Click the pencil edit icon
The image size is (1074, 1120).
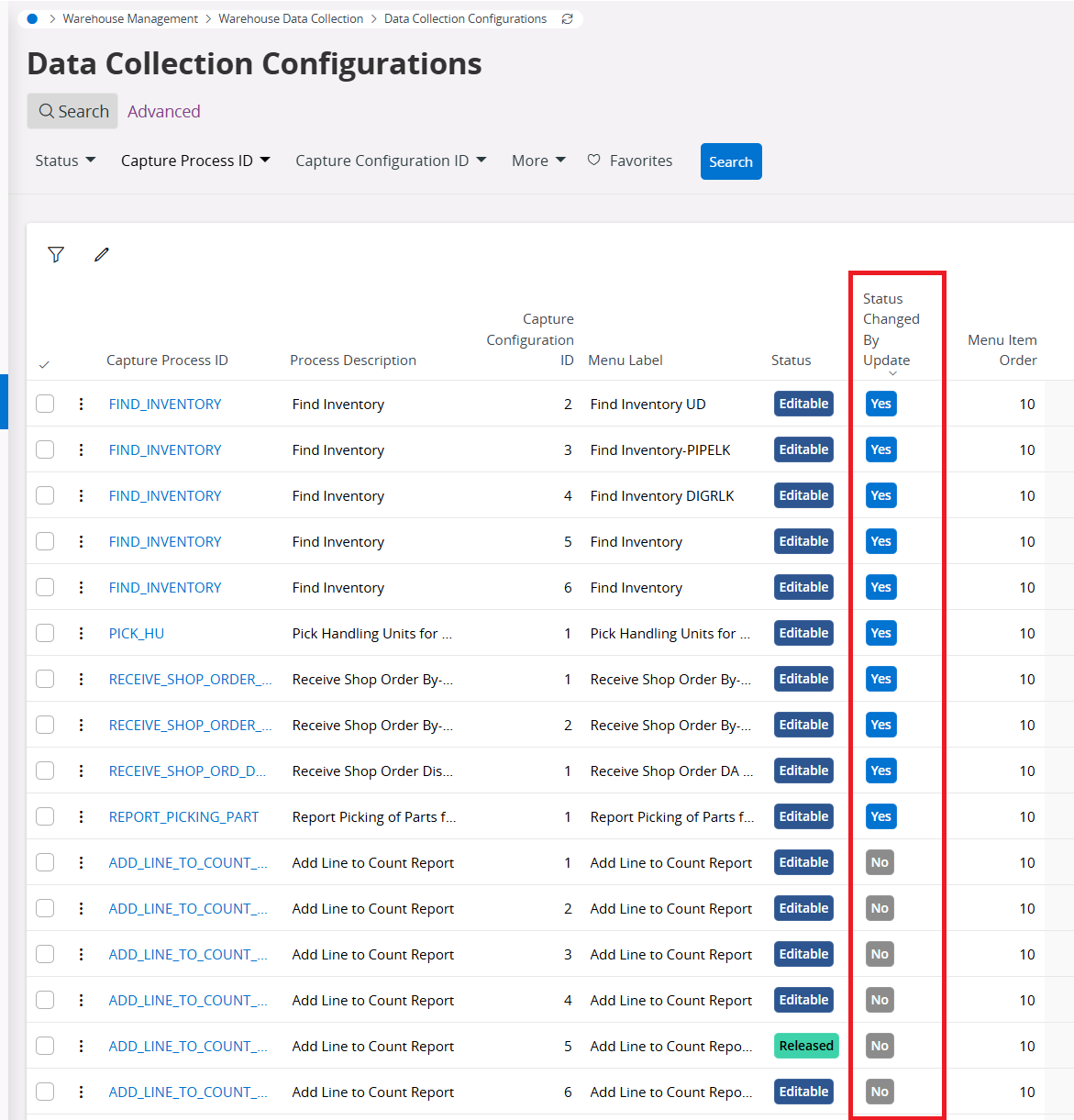tap(102, 254)
